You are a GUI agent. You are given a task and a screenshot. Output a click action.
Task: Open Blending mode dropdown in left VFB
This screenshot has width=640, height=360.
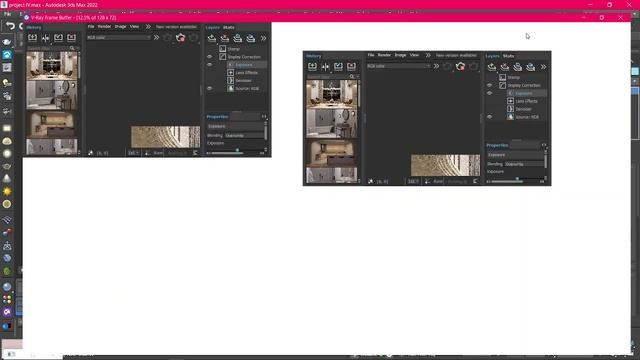244,136
